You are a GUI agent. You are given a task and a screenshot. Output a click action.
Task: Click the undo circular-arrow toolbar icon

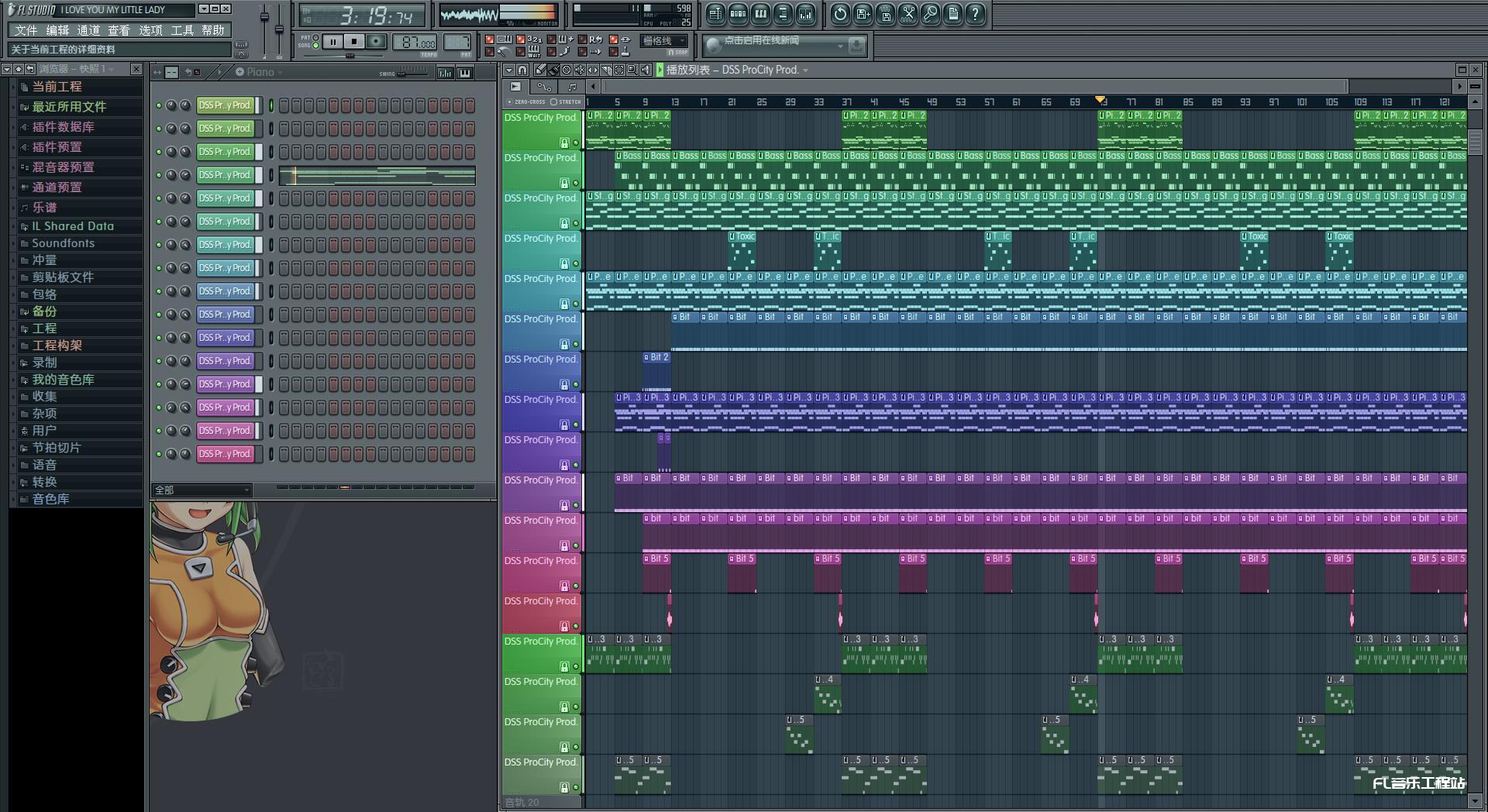click(x=840, y=13)
